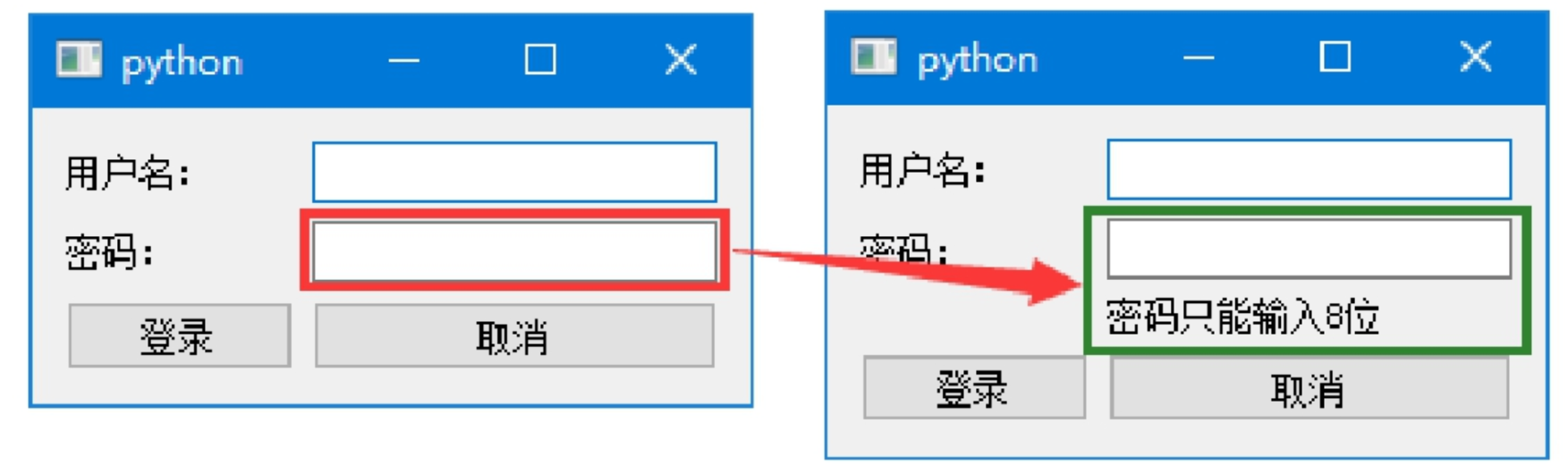The width and height of the screenshot is (1568, 475).
Task: Focus the 用户名 field in the window without hint
Action: point(514,172)
